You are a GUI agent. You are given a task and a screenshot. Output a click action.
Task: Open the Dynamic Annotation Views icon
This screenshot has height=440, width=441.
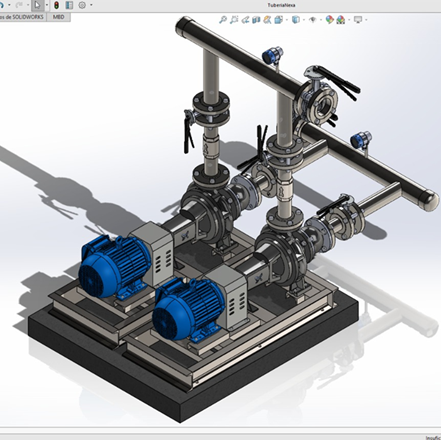[267, 20]
